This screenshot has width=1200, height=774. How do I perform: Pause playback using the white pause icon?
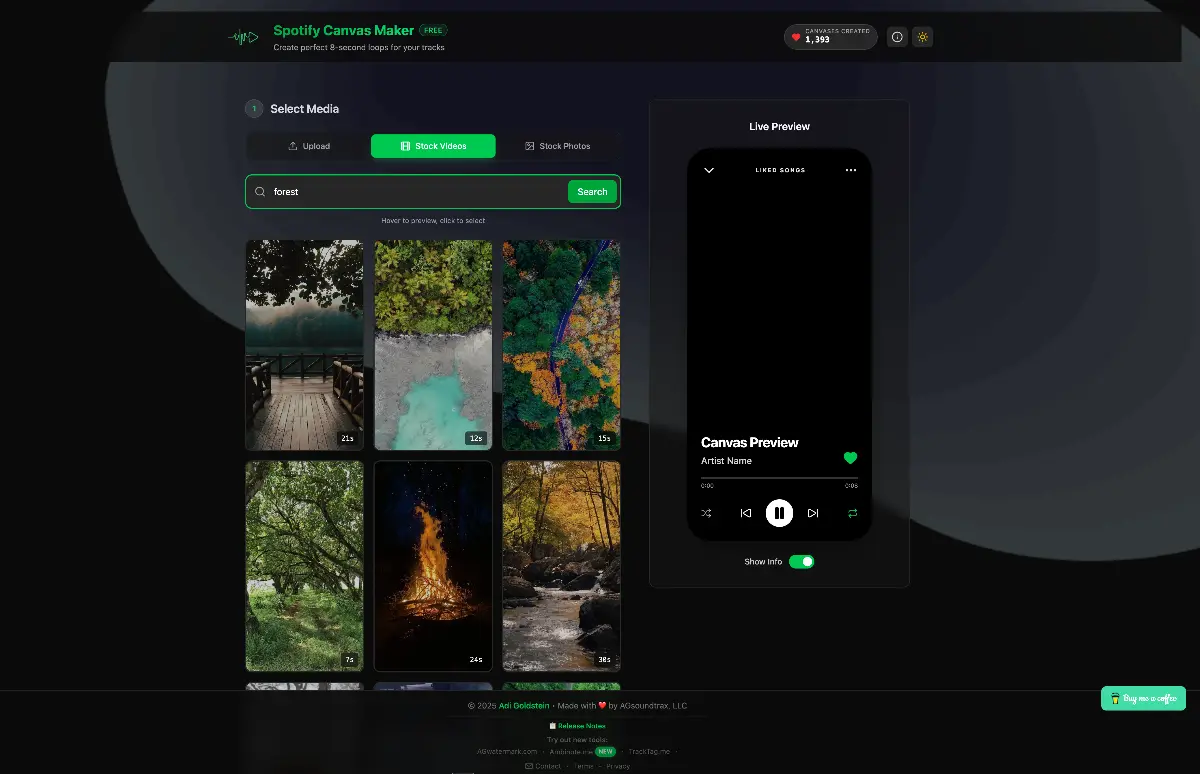click(x=779, y=513)
